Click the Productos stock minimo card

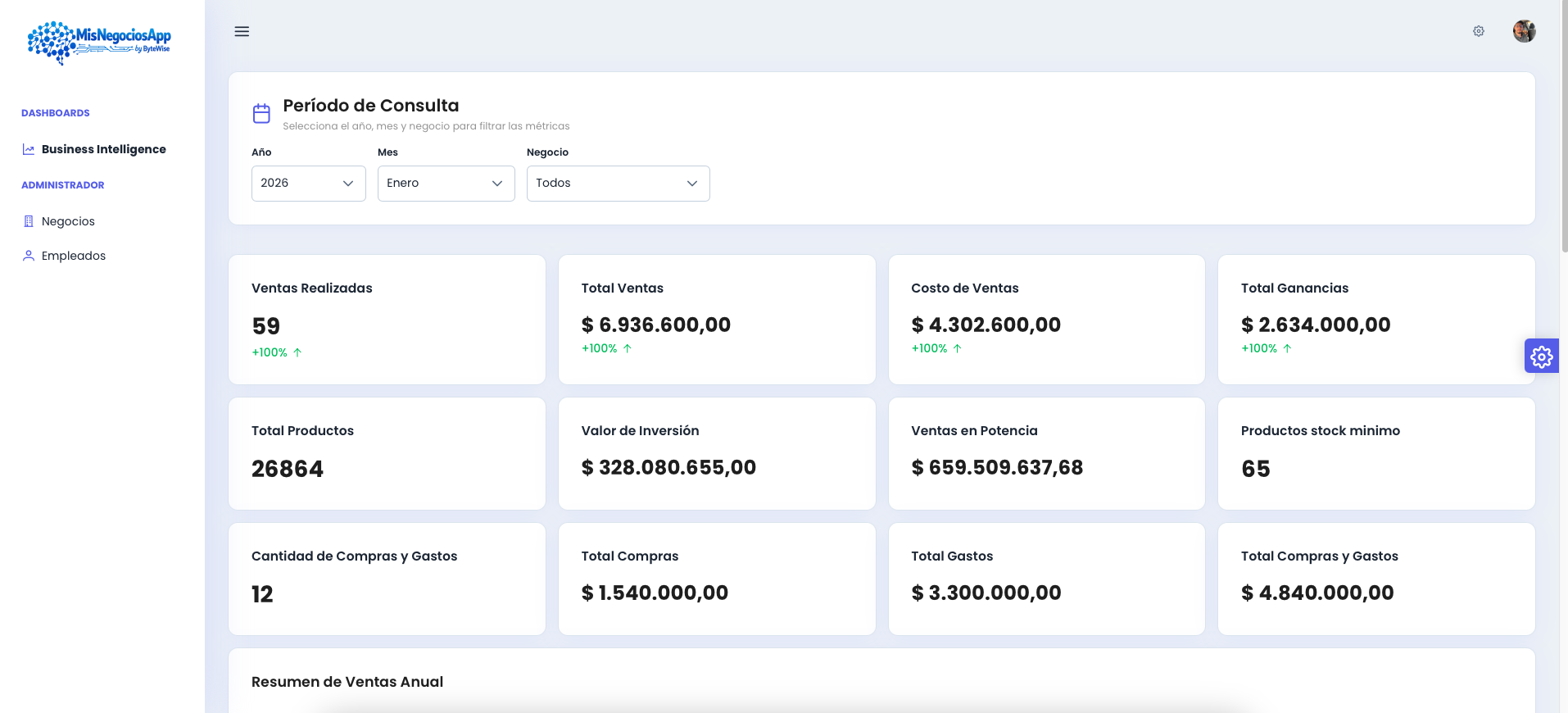1375,453
